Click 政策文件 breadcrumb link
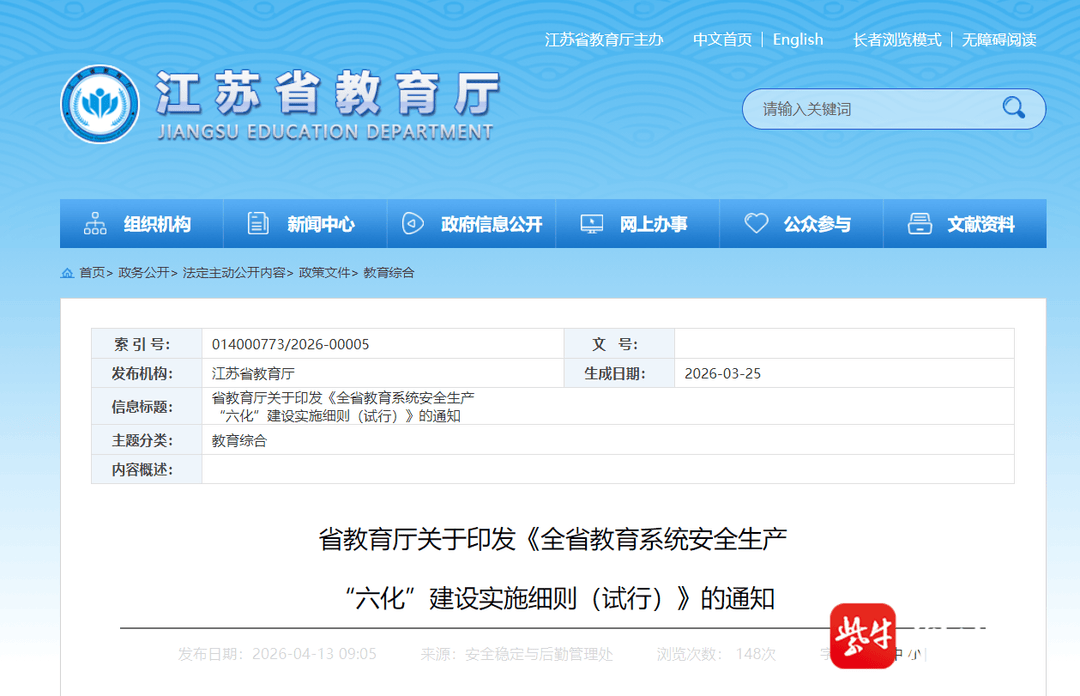Viewport: 1080px width, 696px height. [x=324, y=272]
